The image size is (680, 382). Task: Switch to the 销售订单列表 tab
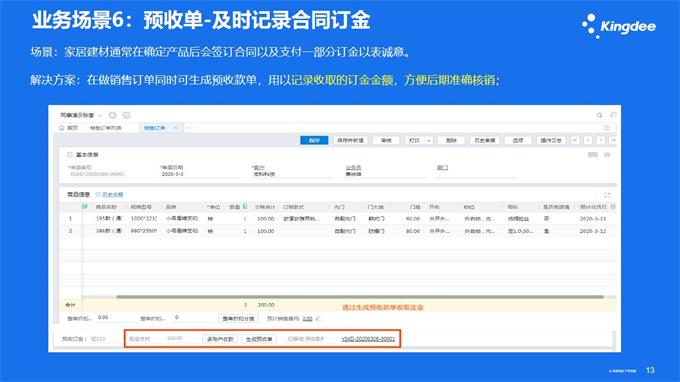click(x=106, y=128)
